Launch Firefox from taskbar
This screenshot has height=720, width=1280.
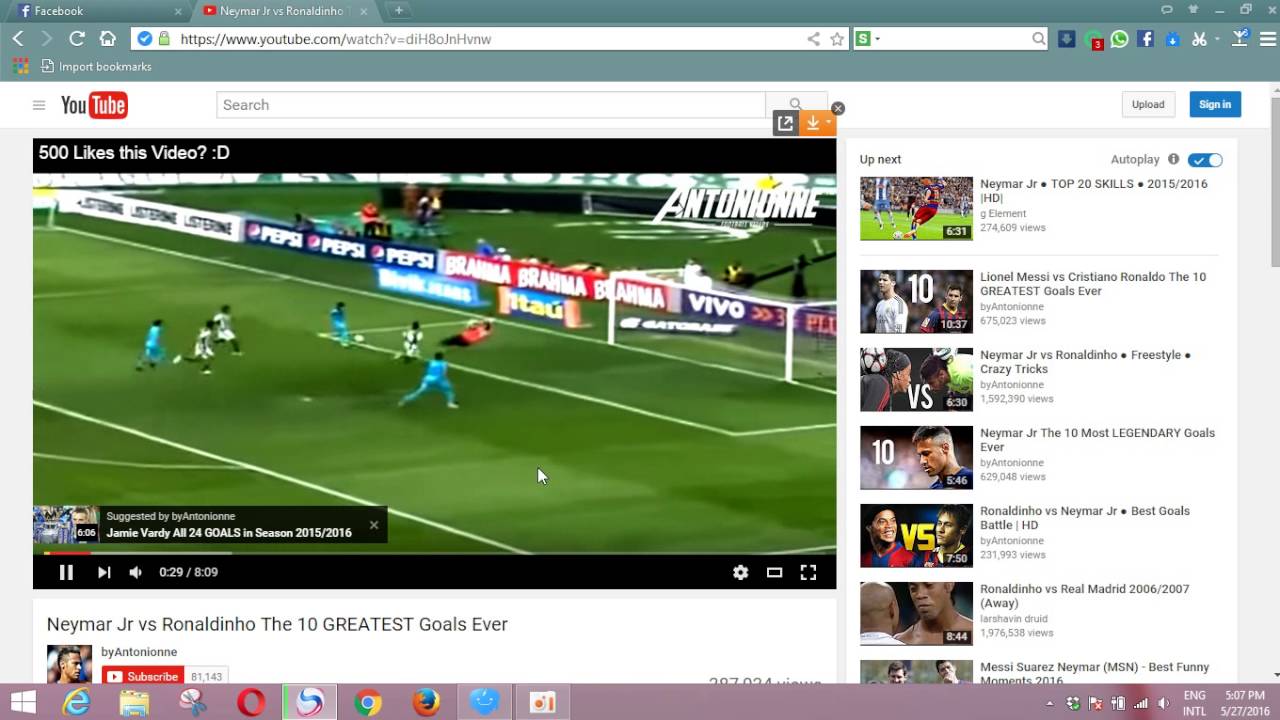coord(426,703)
